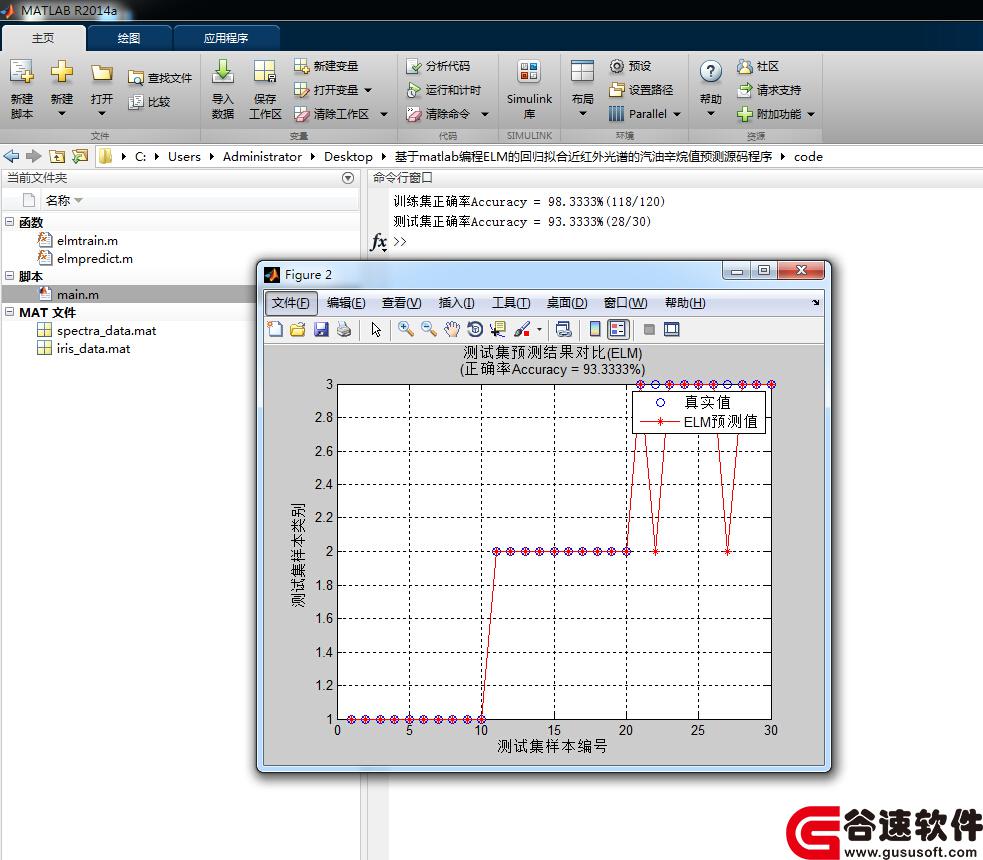Open the New (新建) dropdown arrow
Image resolution: width=983 pixels, height=860 pixels.
click(x=61, y=113)
